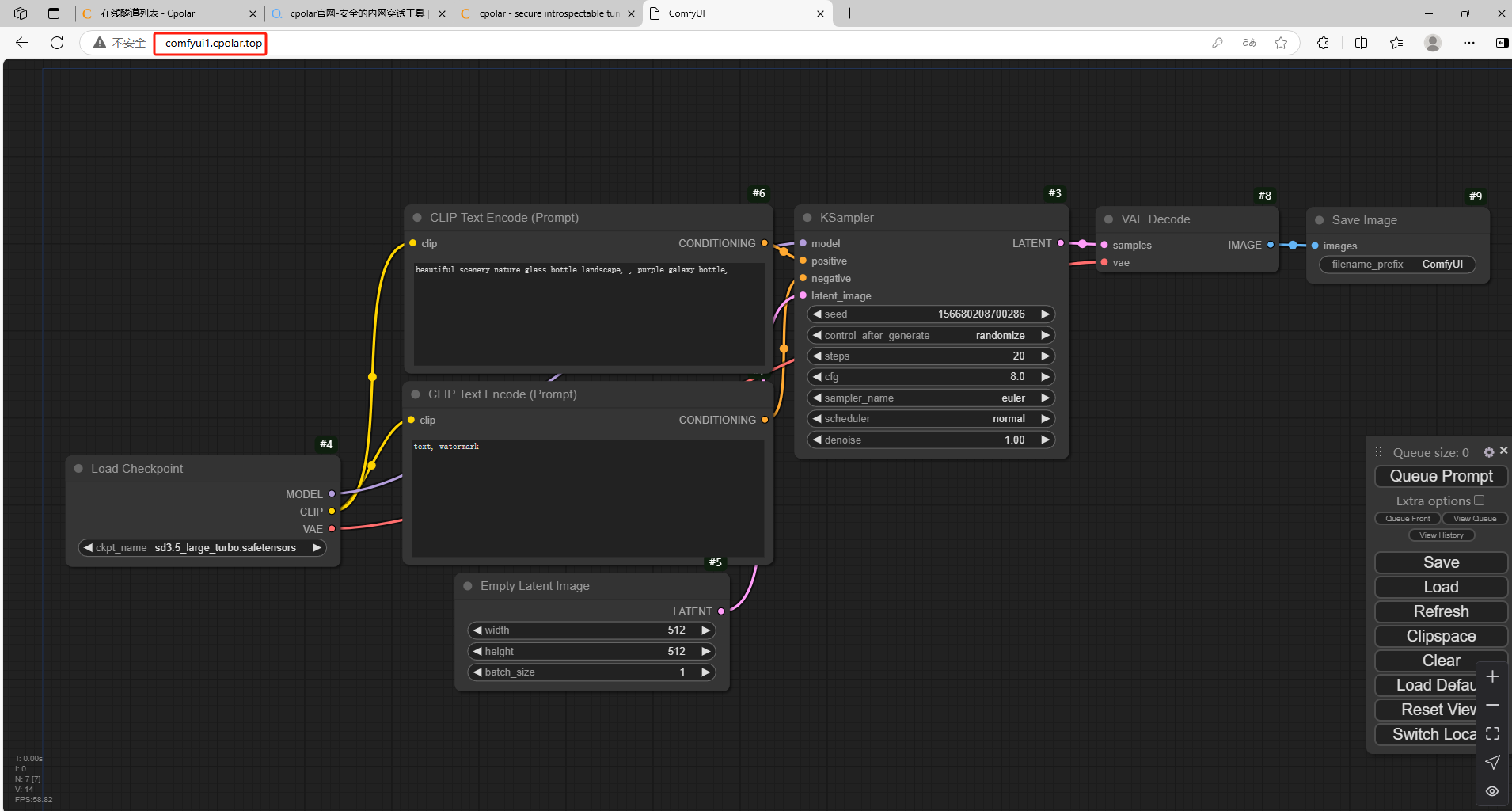Image resolution: width=1512 pixels, height=811 pixels.
Task: Collapse the KSampler node dot
Action: coord(807,218)
